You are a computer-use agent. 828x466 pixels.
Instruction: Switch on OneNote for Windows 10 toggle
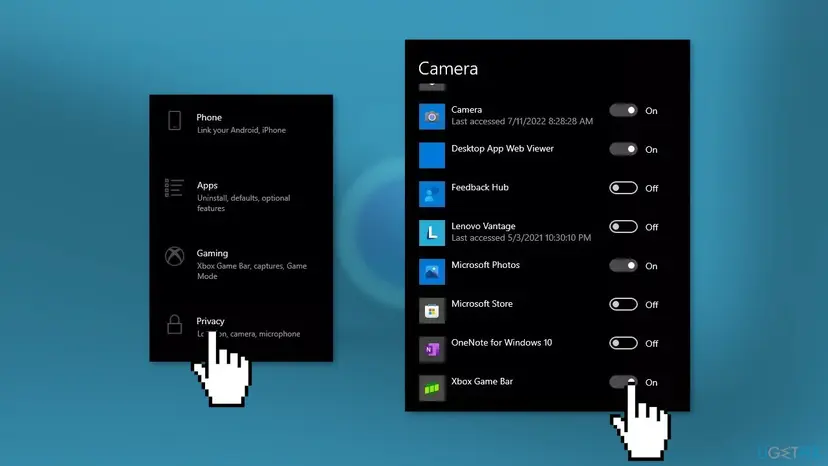tap(623, 343)
